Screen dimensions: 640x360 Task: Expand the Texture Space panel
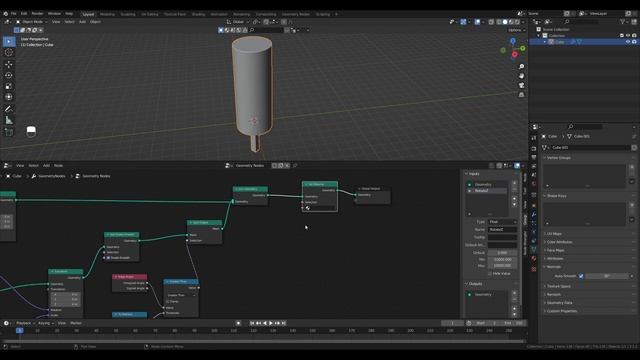(x=558, y=286)
